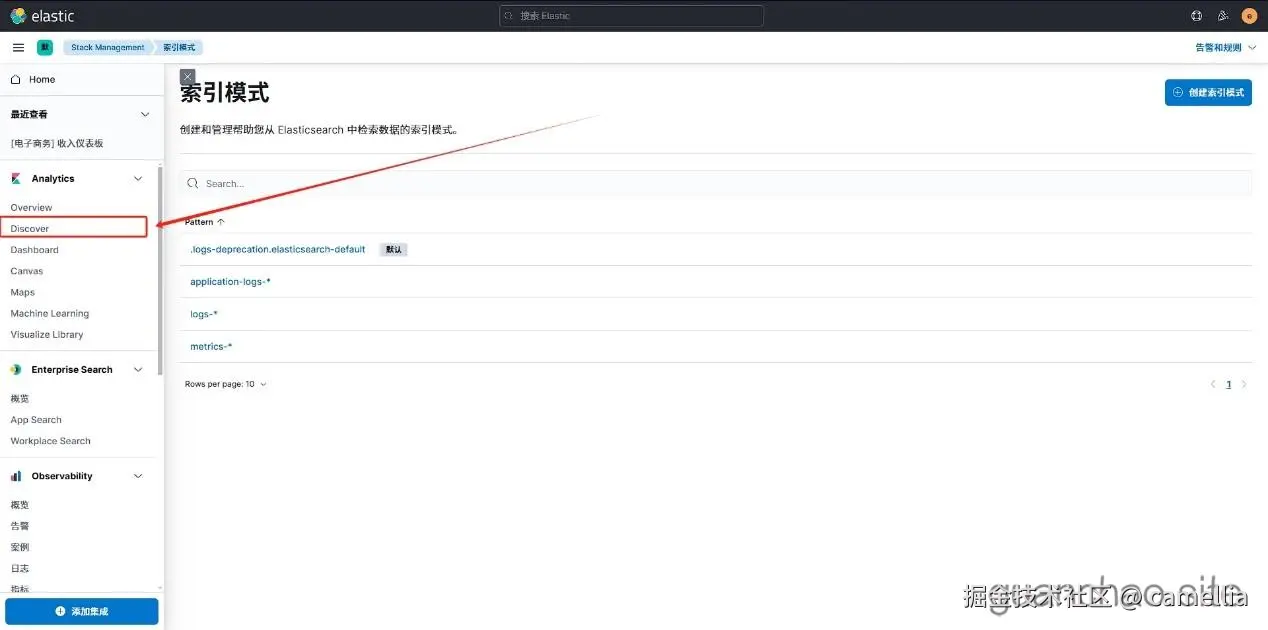Close the flyout with the X button
The image size is (1268, 630).
pos(187,76)
